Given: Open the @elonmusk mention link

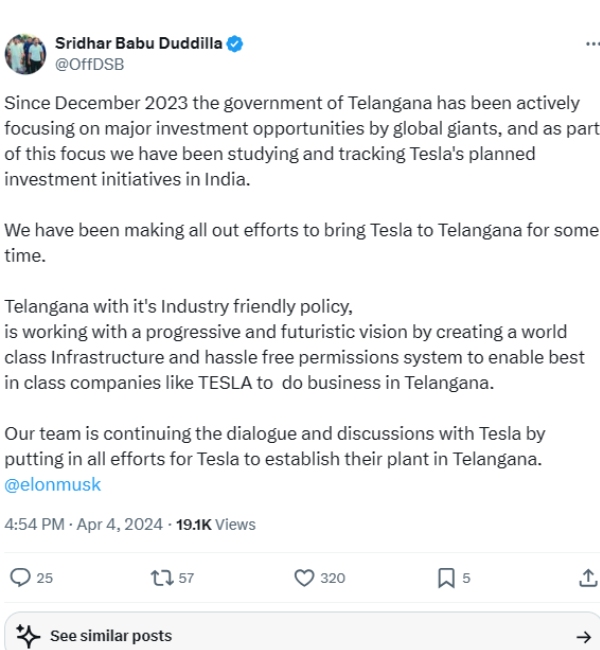Looking at the screenshot, I should point(53,484).
